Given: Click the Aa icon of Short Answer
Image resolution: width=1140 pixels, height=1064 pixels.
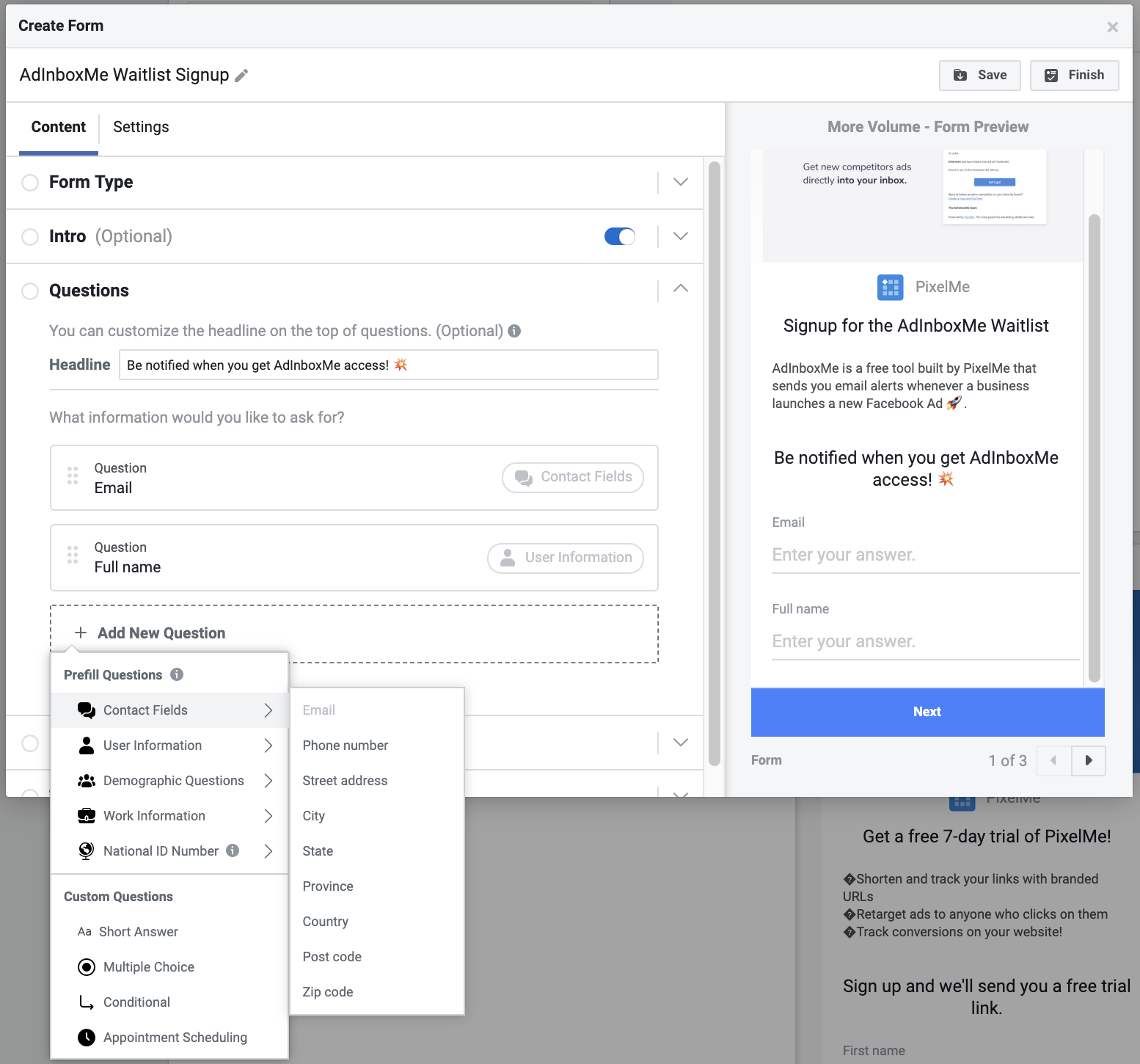Looking at the screenshot, I should (x=84, y=932).
